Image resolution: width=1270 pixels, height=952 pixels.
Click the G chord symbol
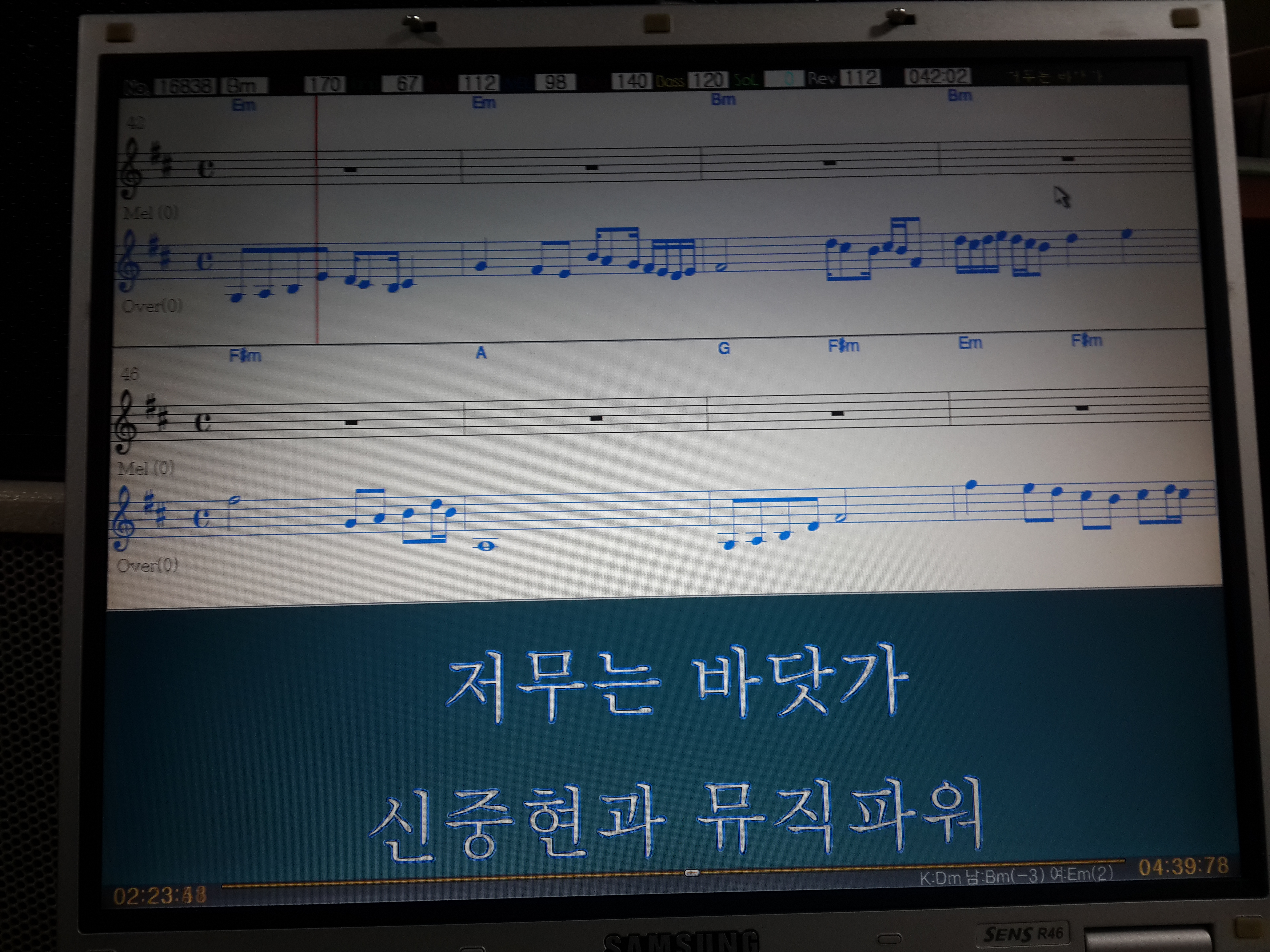tap(724, 348)
